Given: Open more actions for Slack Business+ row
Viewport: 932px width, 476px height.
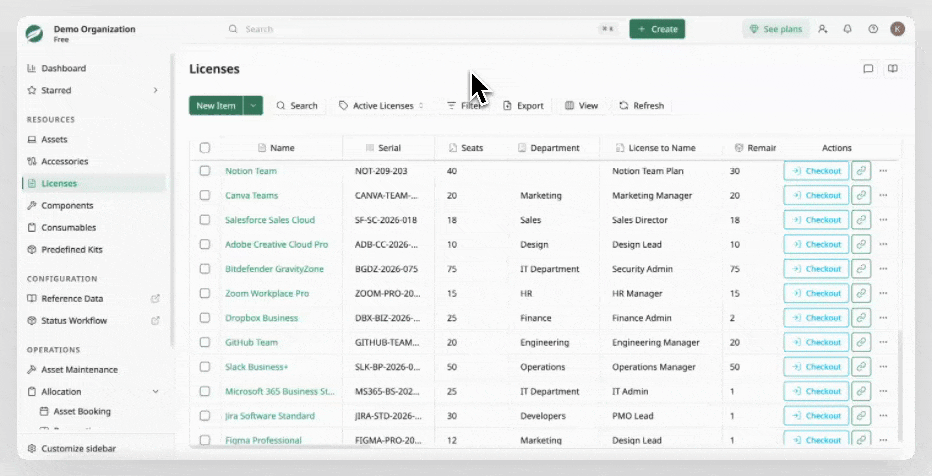Looking at the screenshot, I should click(x=883, y=367).
